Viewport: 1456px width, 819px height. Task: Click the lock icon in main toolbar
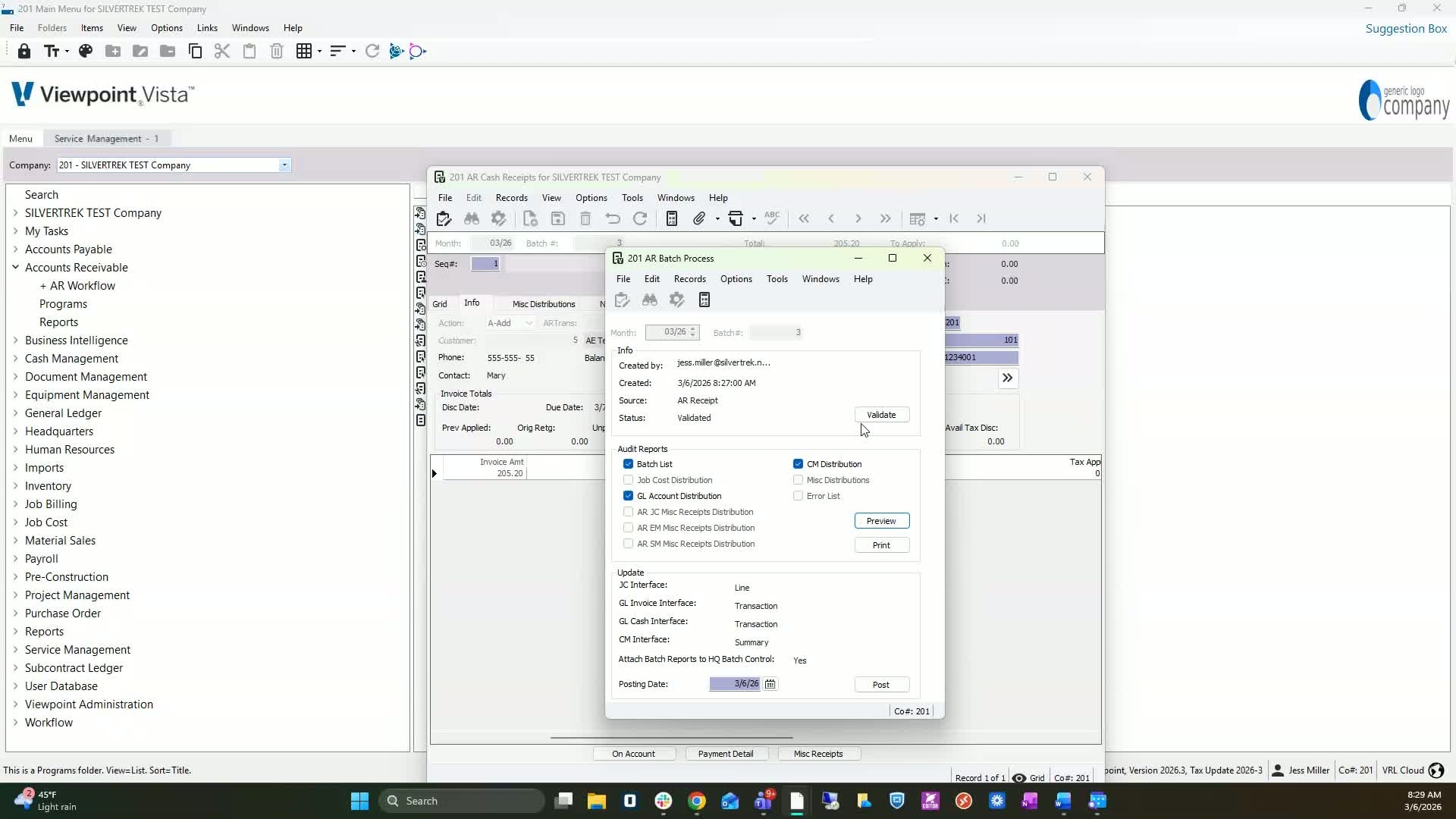point(24,52)
